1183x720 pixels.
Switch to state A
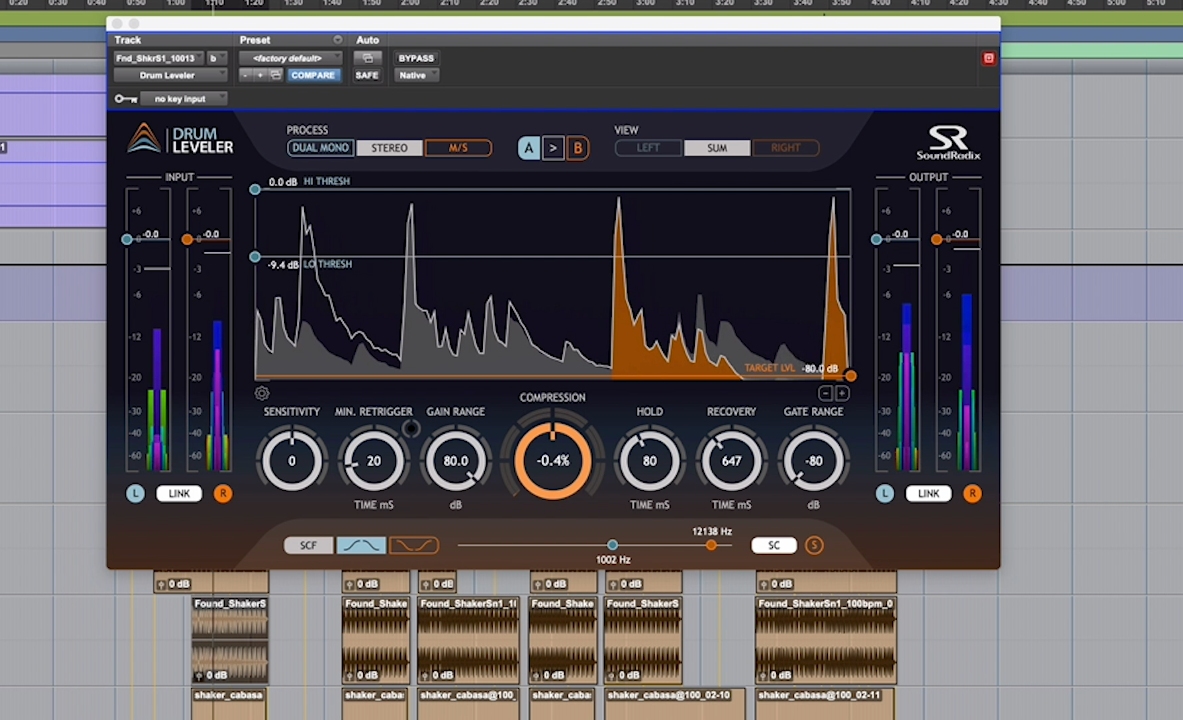point(529,148)
